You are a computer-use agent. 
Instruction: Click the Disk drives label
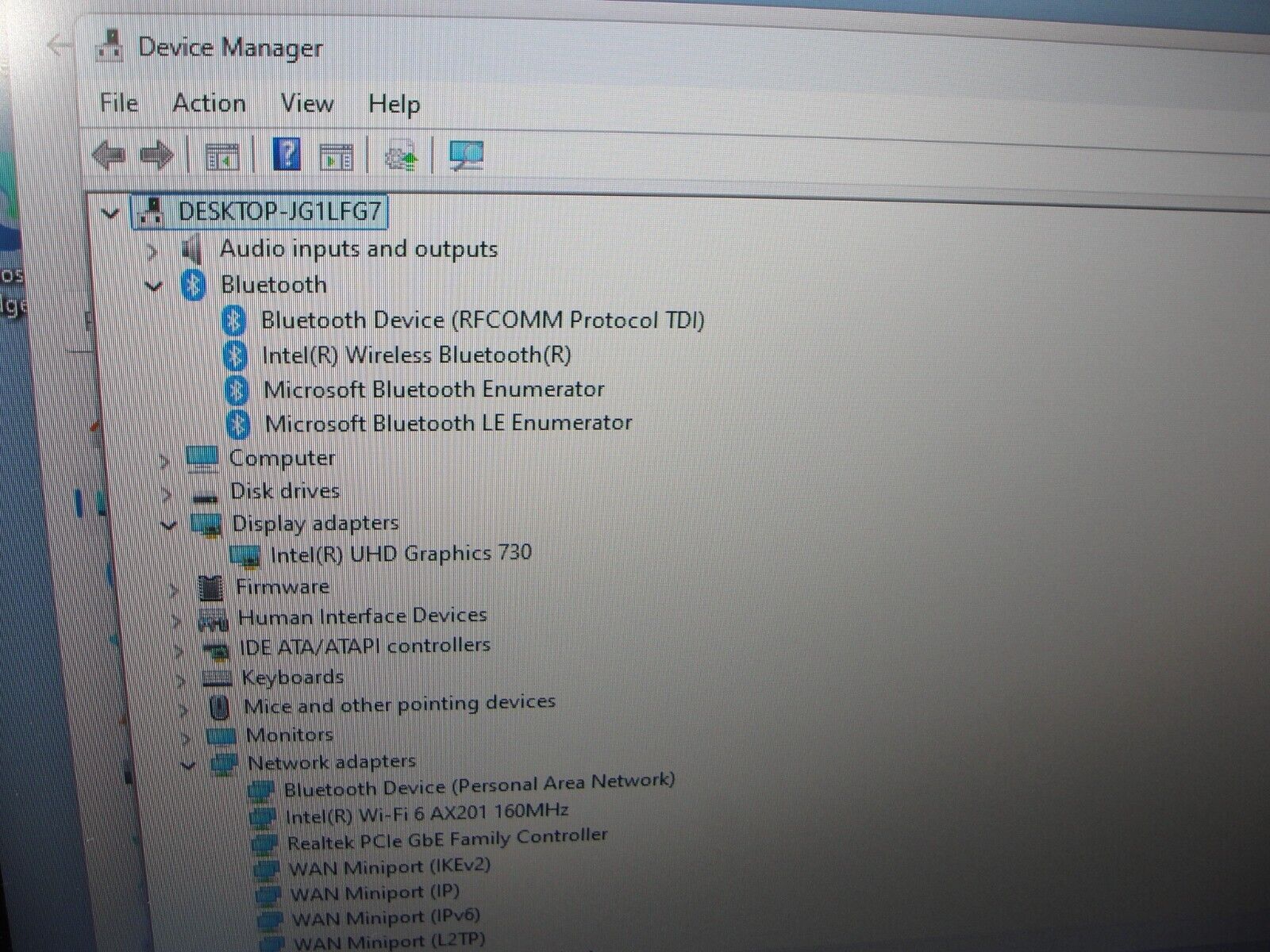(285, 491)
